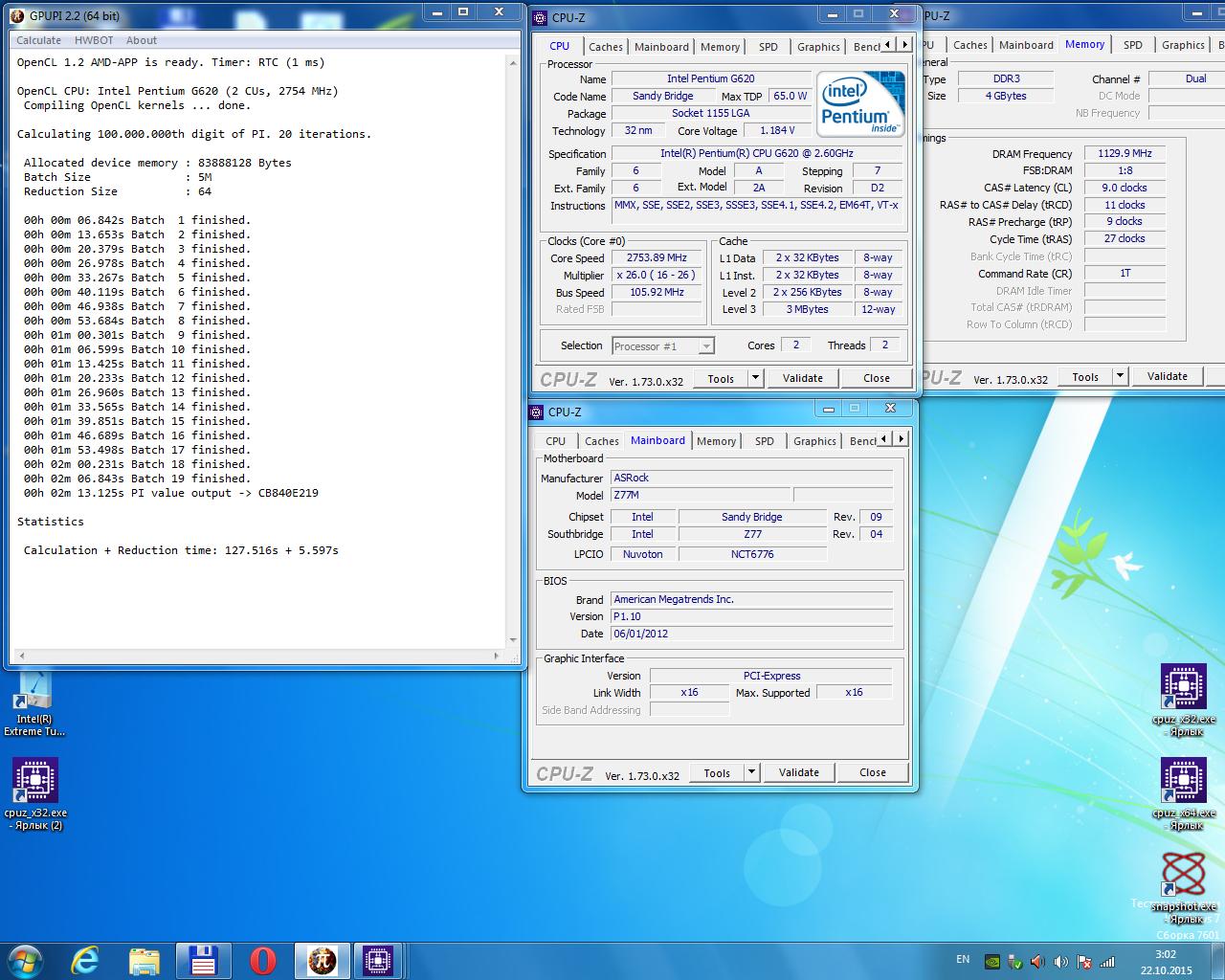Select the Graphics tab in the CPU-Z Memory window
The width and height of the screenshot is (1225, 980).
click(x=1183, y=45)
